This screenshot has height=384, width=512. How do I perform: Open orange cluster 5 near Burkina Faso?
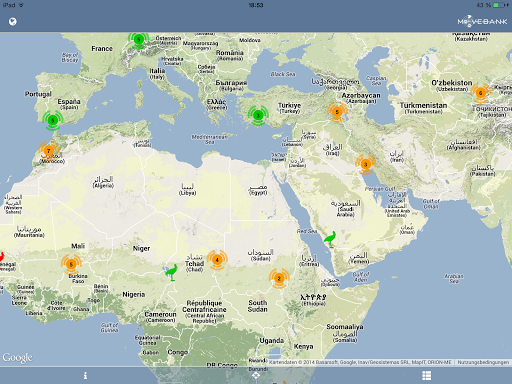coord(71,264)
